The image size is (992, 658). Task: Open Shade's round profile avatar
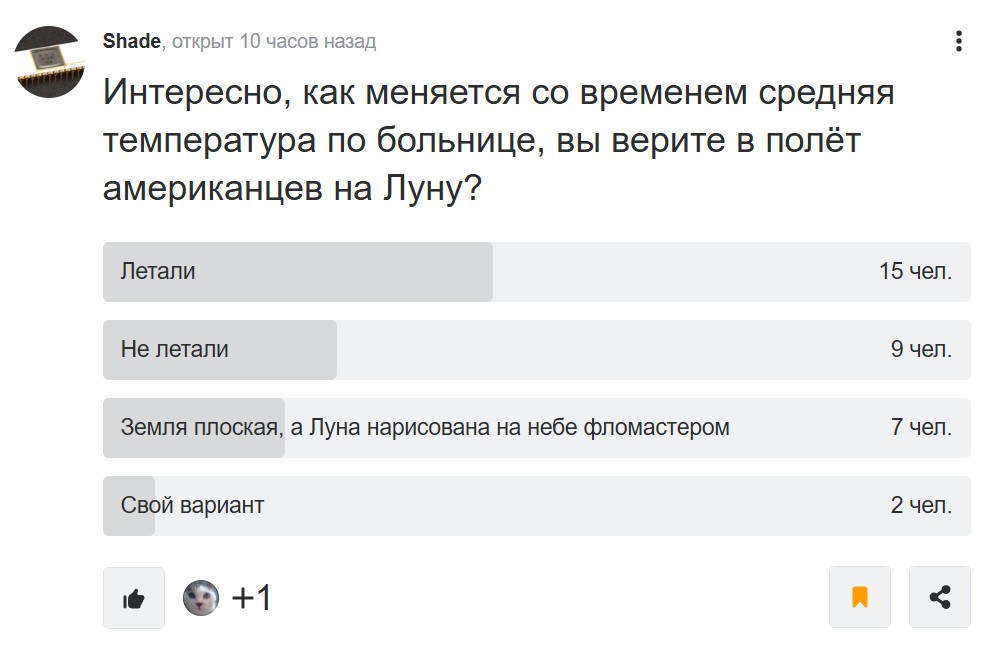(49, 61)
